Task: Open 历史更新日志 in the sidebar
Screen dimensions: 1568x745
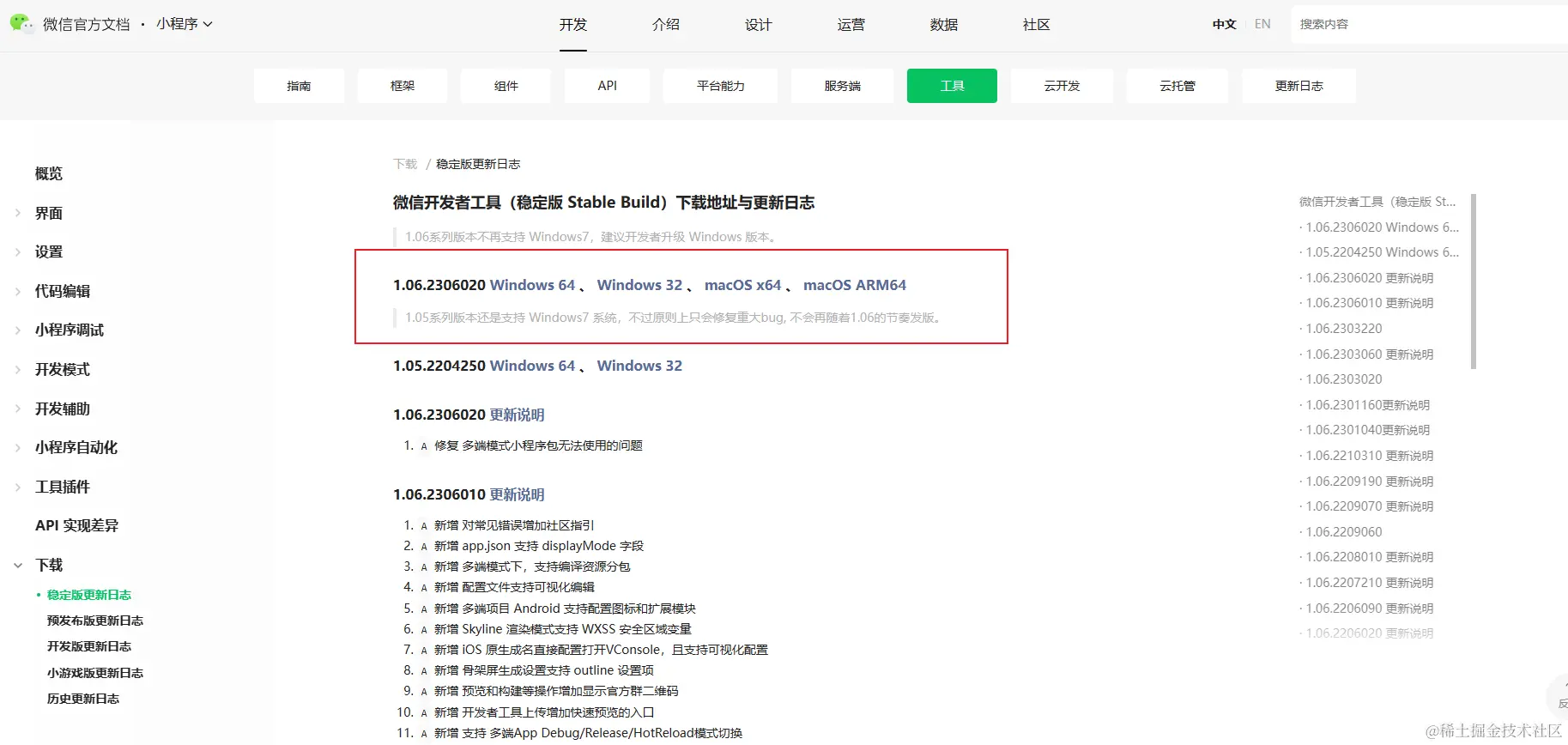Action: point(83,699)
